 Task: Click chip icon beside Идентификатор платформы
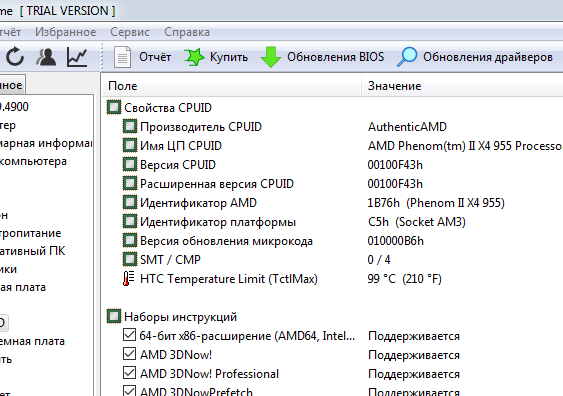pyautogui.click(x=130, y=222)
